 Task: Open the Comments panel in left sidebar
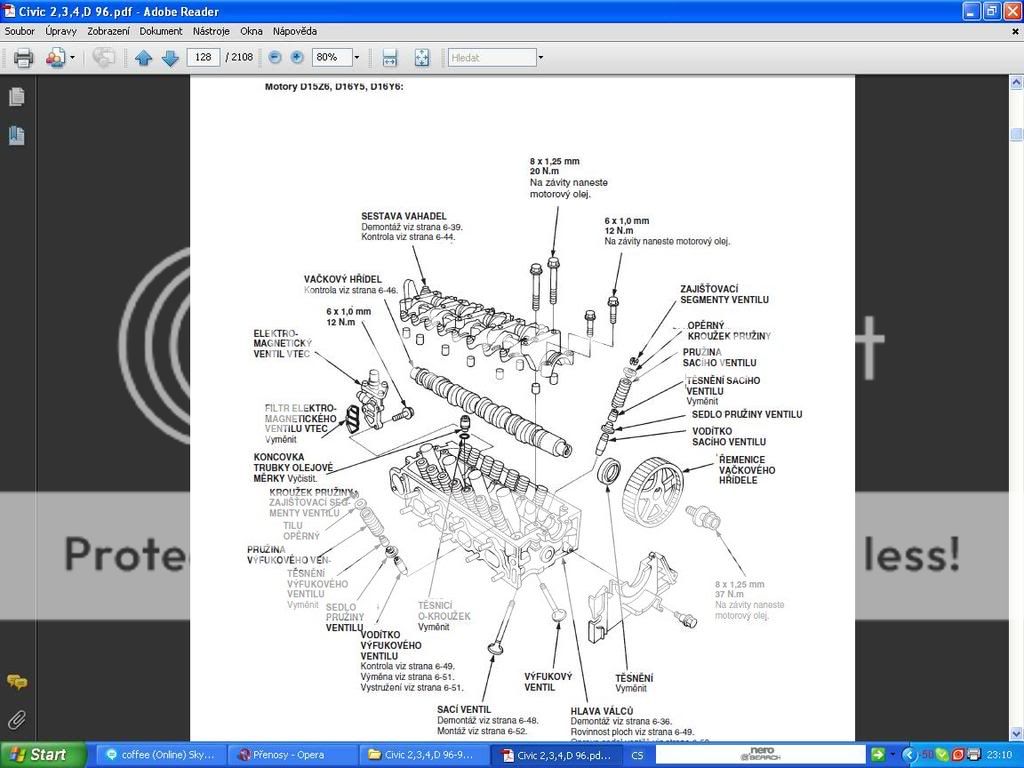pyautogui.click(x=17, y=683)
